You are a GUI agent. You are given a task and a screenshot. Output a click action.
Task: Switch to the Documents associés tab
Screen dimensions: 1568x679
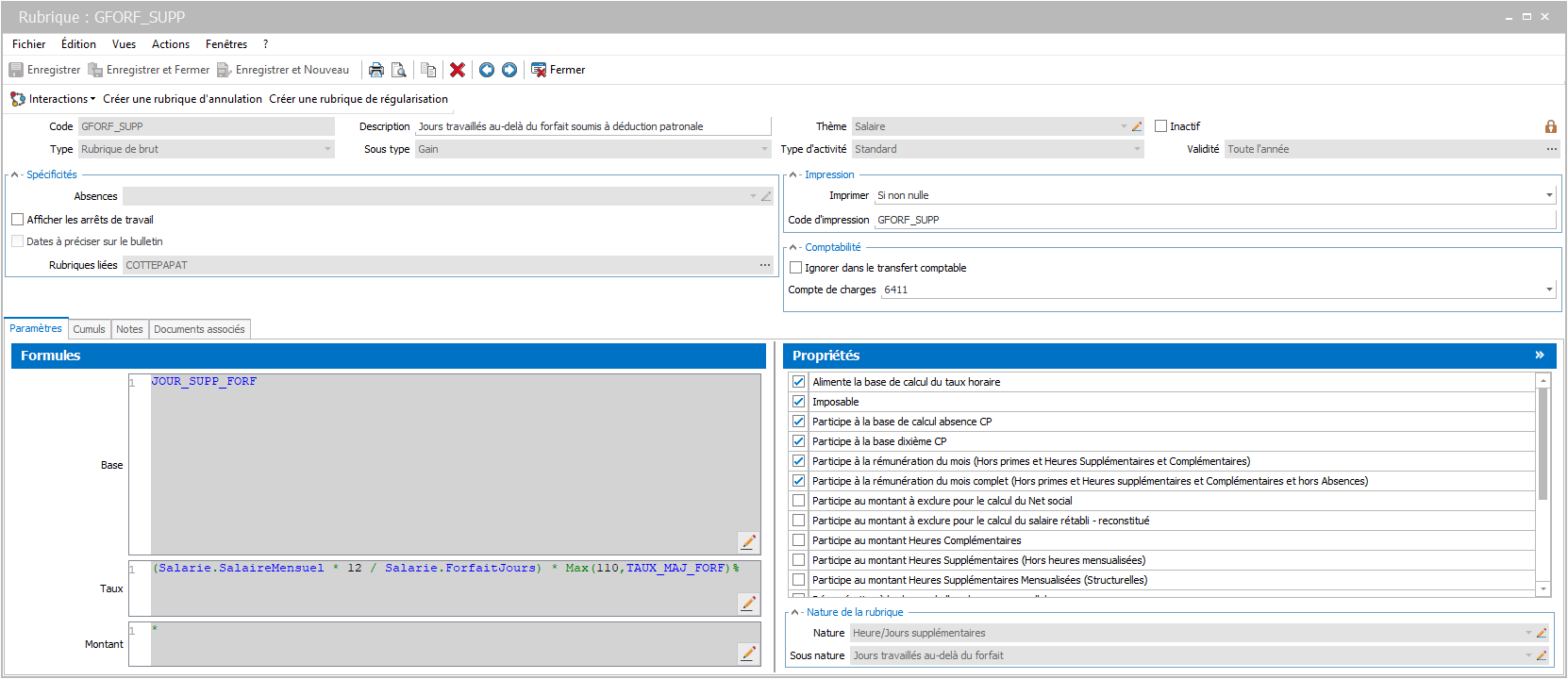click(199, 329)
